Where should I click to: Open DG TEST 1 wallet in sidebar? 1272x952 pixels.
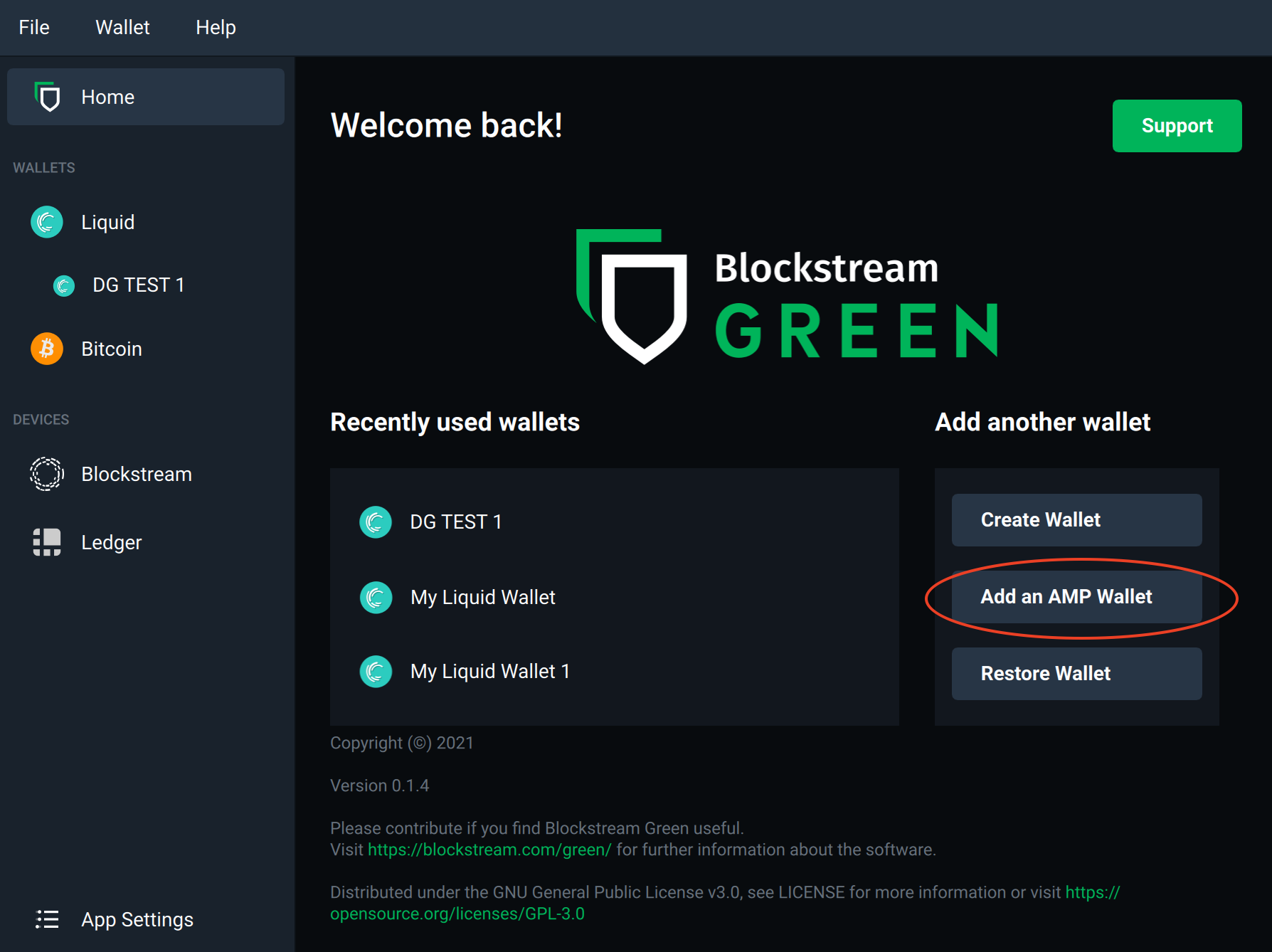(139, 285)
